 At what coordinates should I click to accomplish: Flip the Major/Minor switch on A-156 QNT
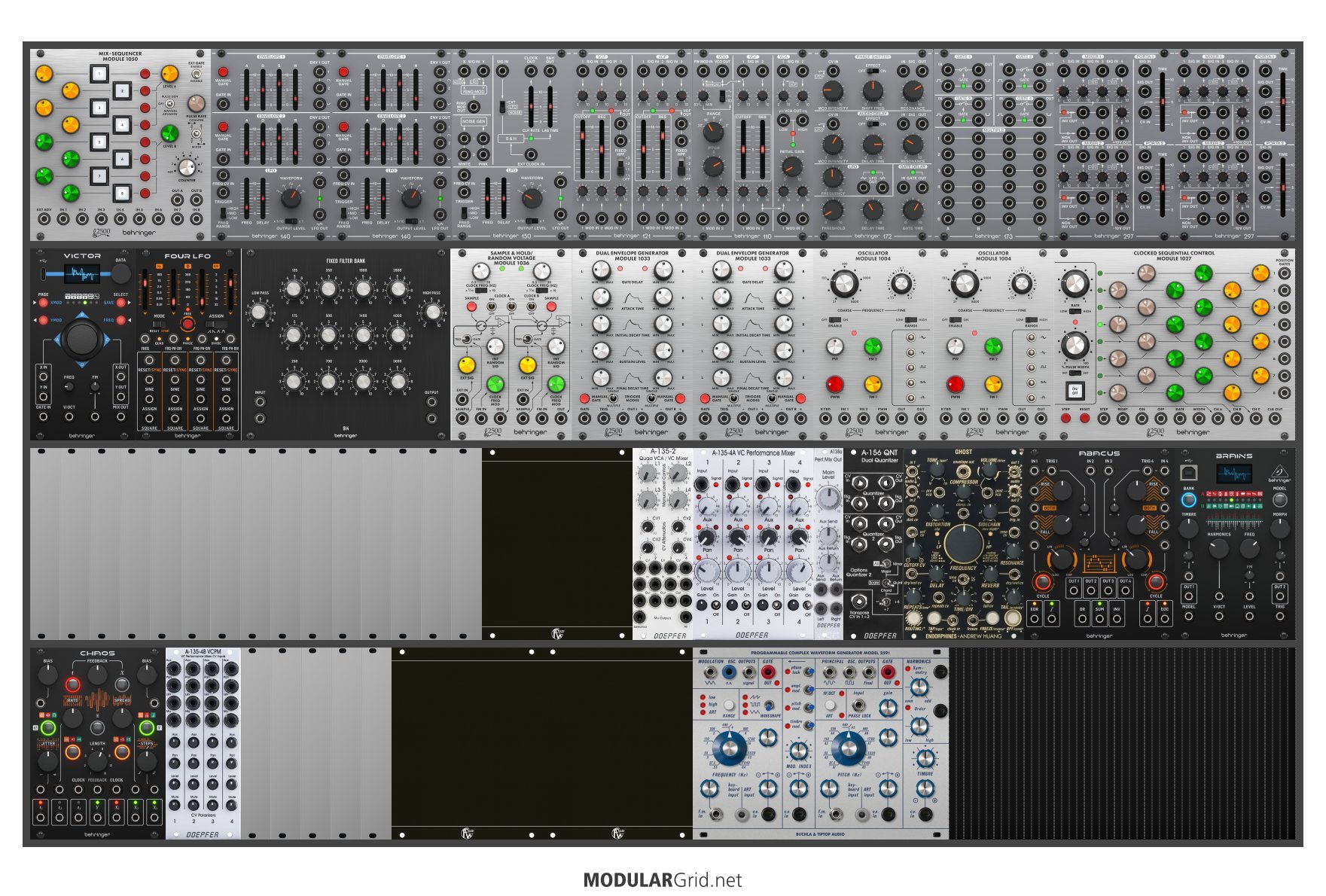click(887, 563)
